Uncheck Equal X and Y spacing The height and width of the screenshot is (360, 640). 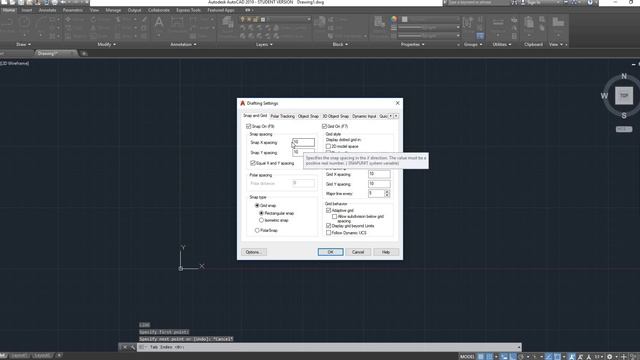(253, 163)
